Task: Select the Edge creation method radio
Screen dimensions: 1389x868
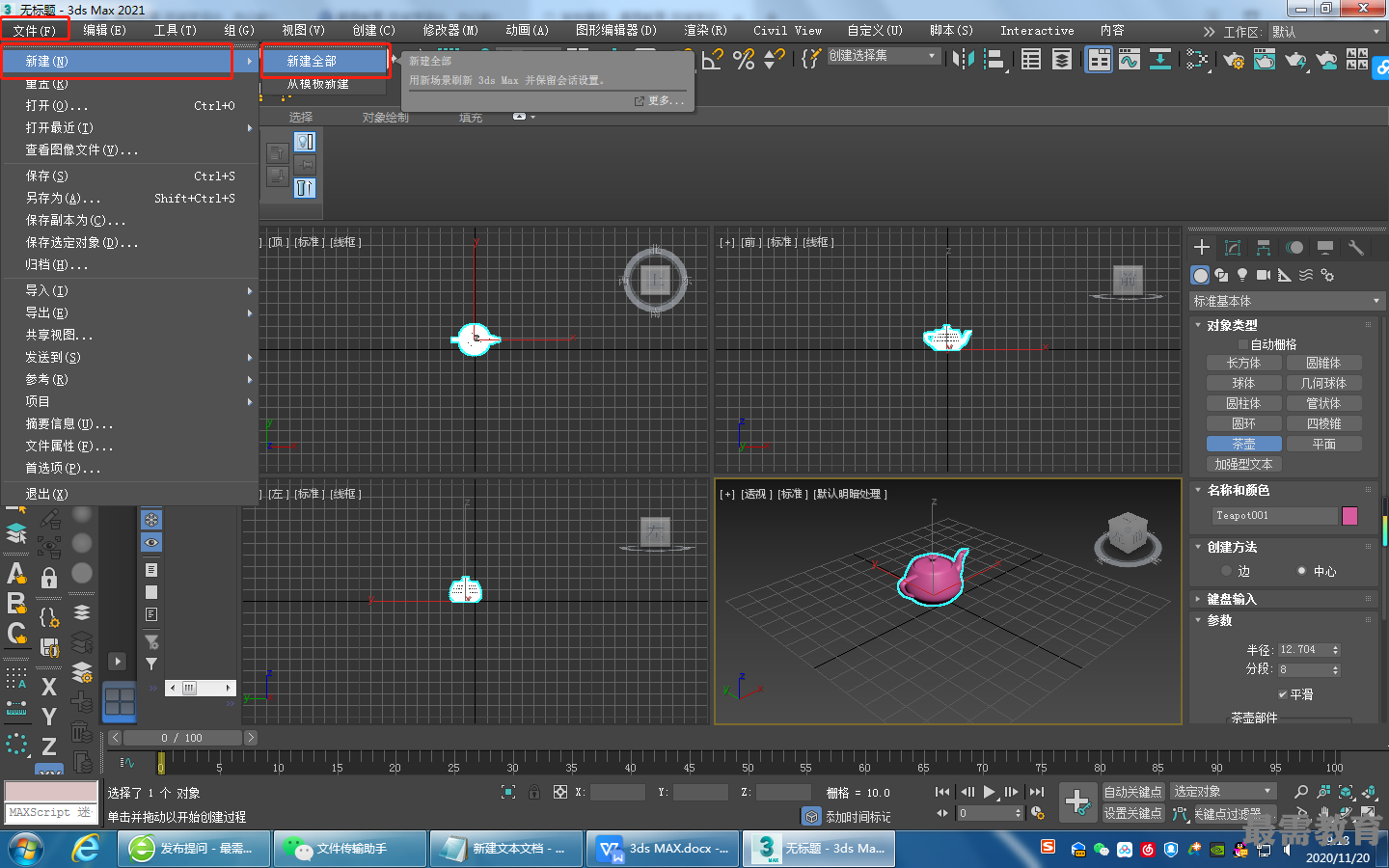Action: point(1227,571)
